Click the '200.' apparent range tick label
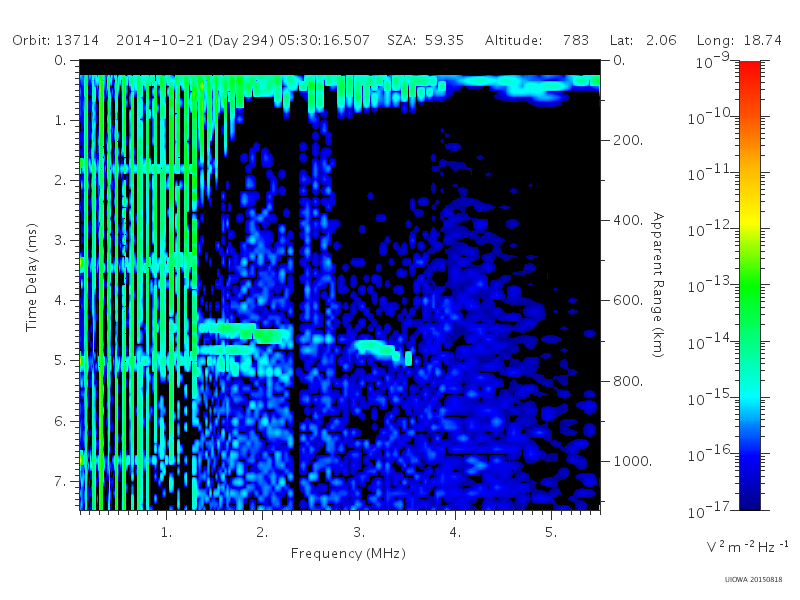 click(x=628, y=140)
